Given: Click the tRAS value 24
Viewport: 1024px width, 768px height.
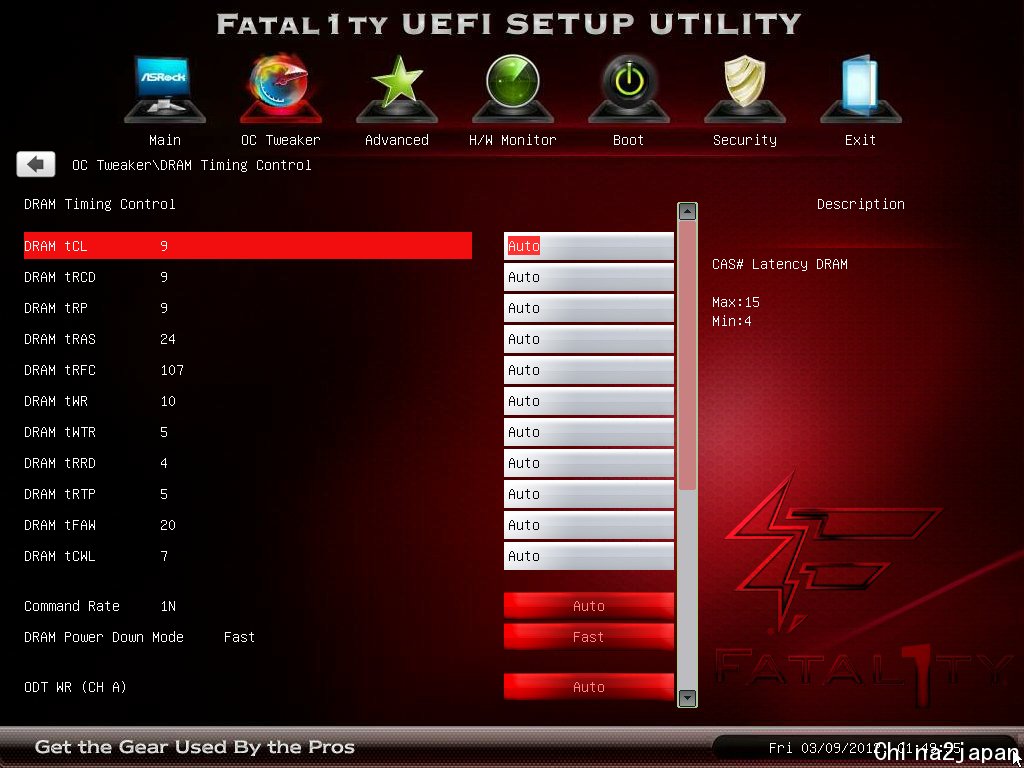Looking at the screenshot, I should coord(168,339).
